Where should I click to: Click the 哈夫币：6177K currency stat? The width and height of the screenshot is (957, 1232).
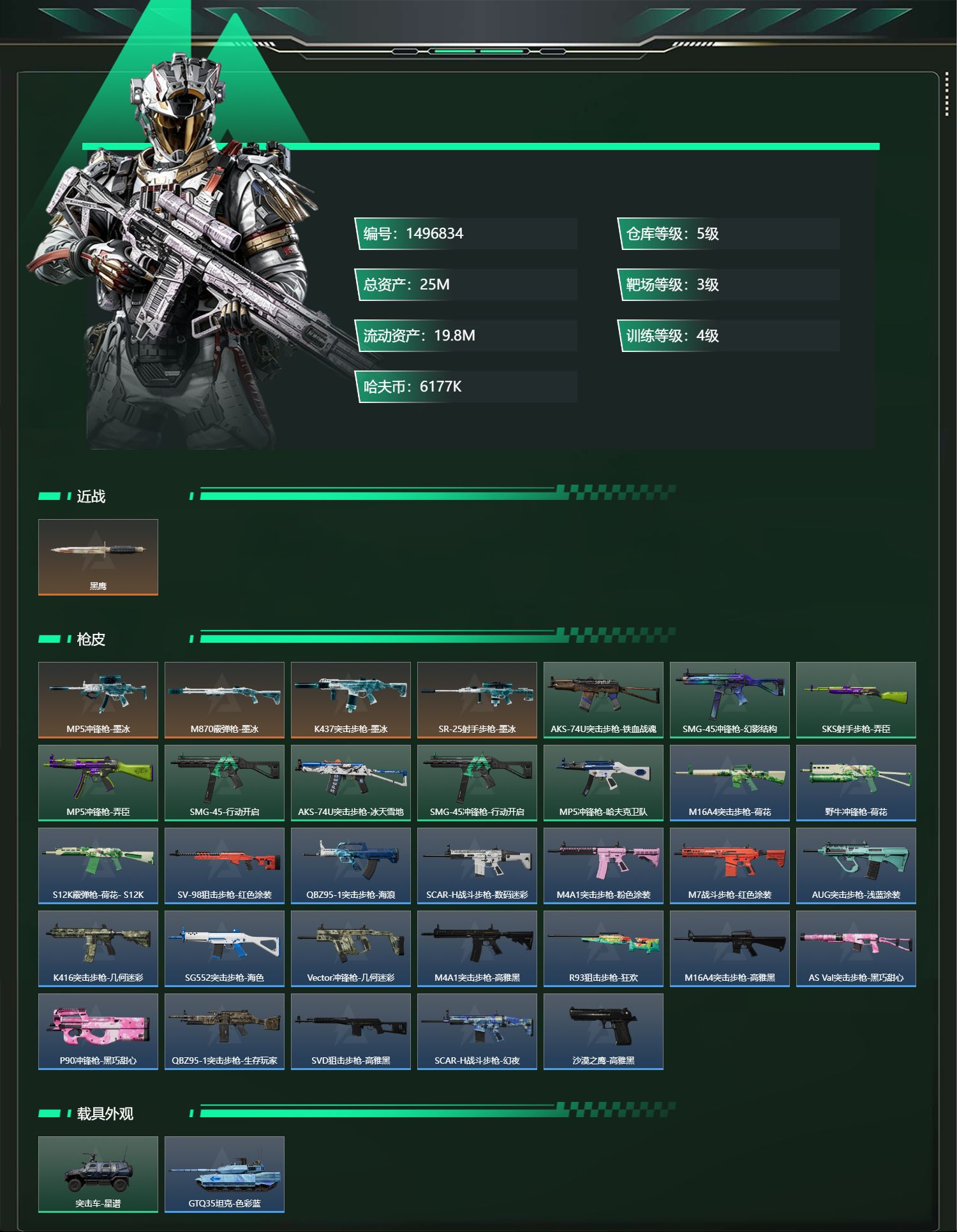coord(466,386)
